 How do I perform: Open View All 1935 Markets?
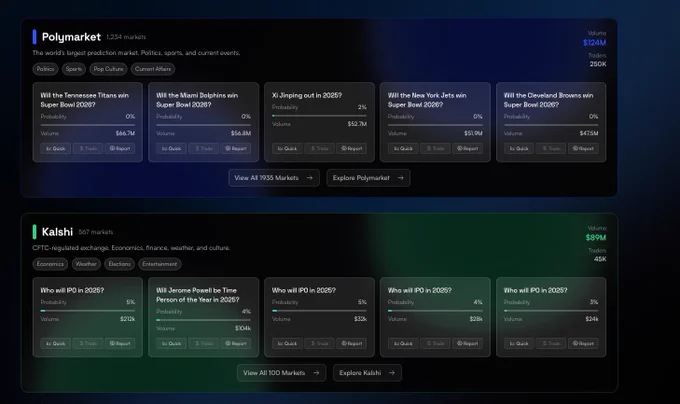coord(274,178)
